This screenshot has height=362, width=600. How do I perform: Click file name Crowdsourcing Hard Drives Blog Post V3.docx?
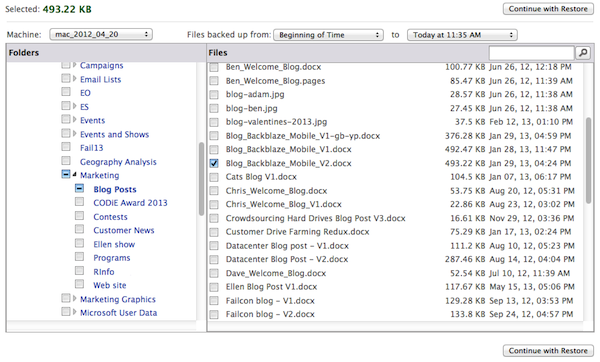pyautogui.click(x=315, y=219)
